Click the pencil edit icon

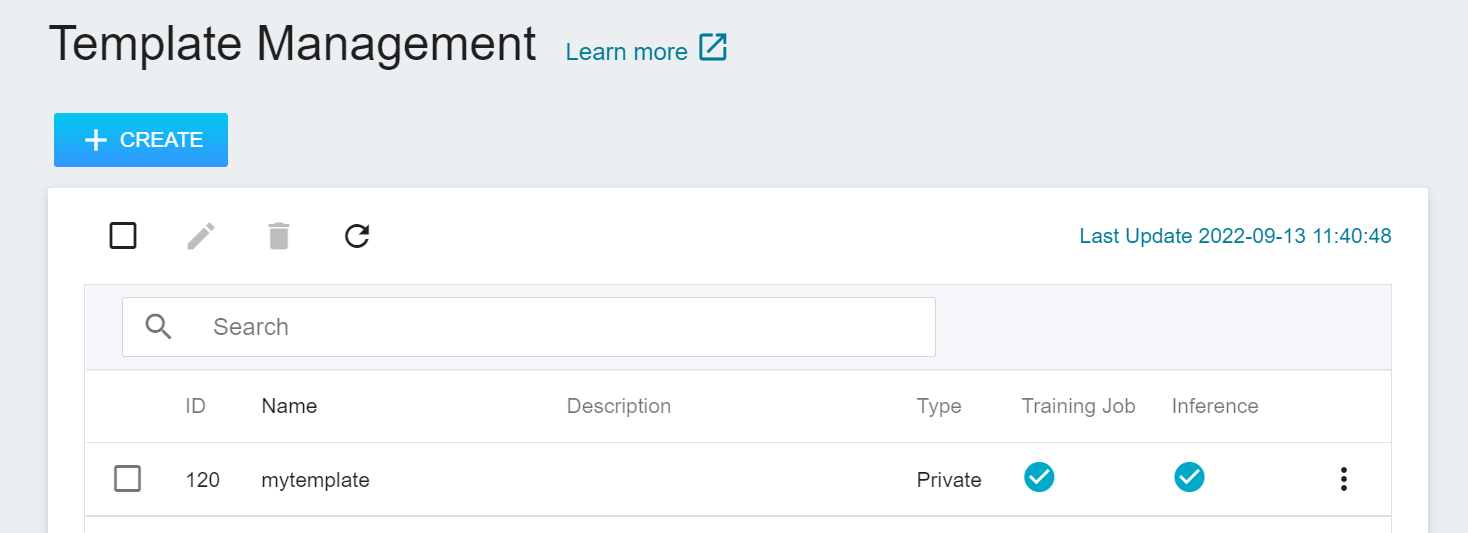point(201,237)
